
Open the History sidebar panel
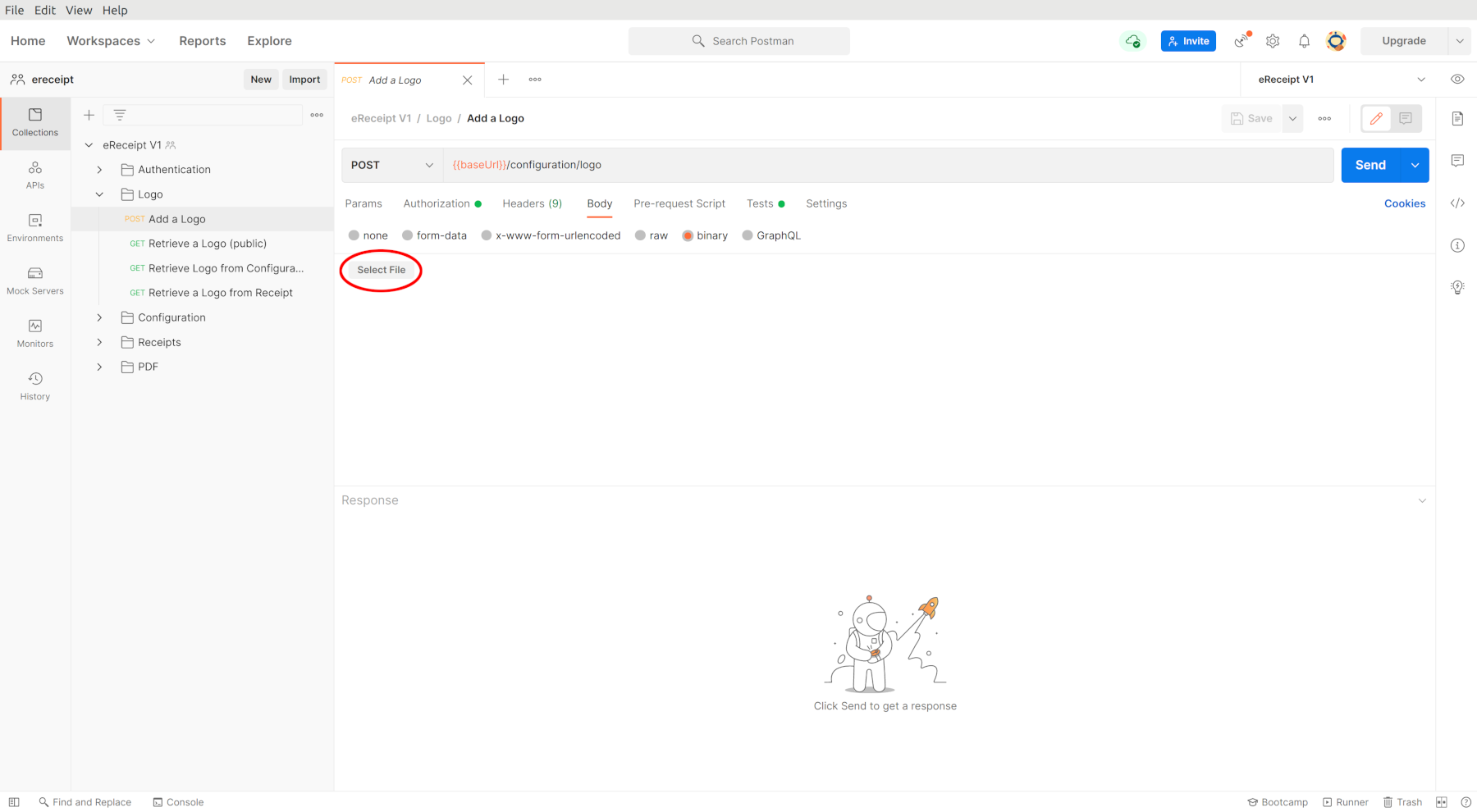pyautogui.click(x=35, y=386)
